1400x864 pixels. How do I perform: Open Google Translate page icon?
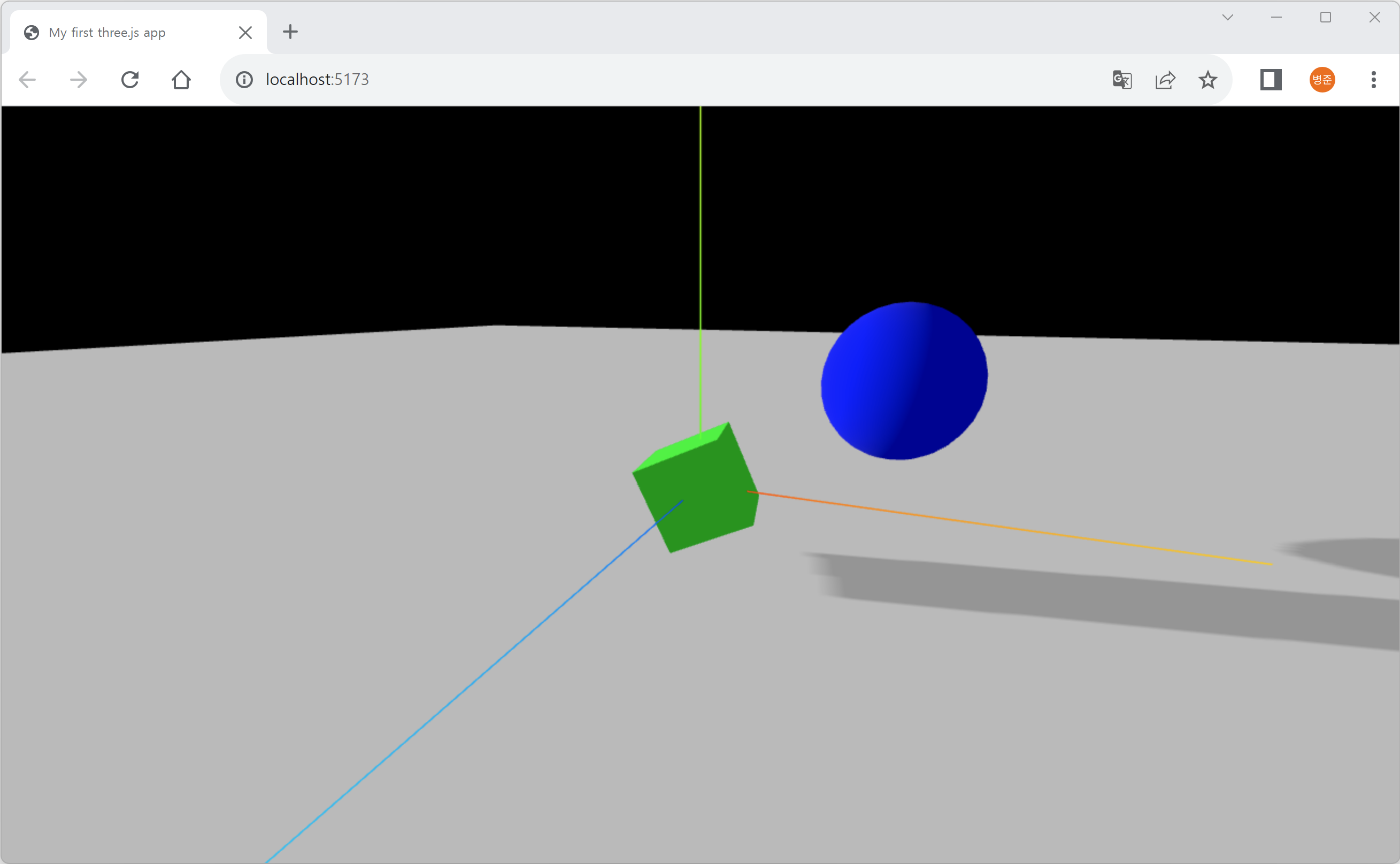point(1122,80)
